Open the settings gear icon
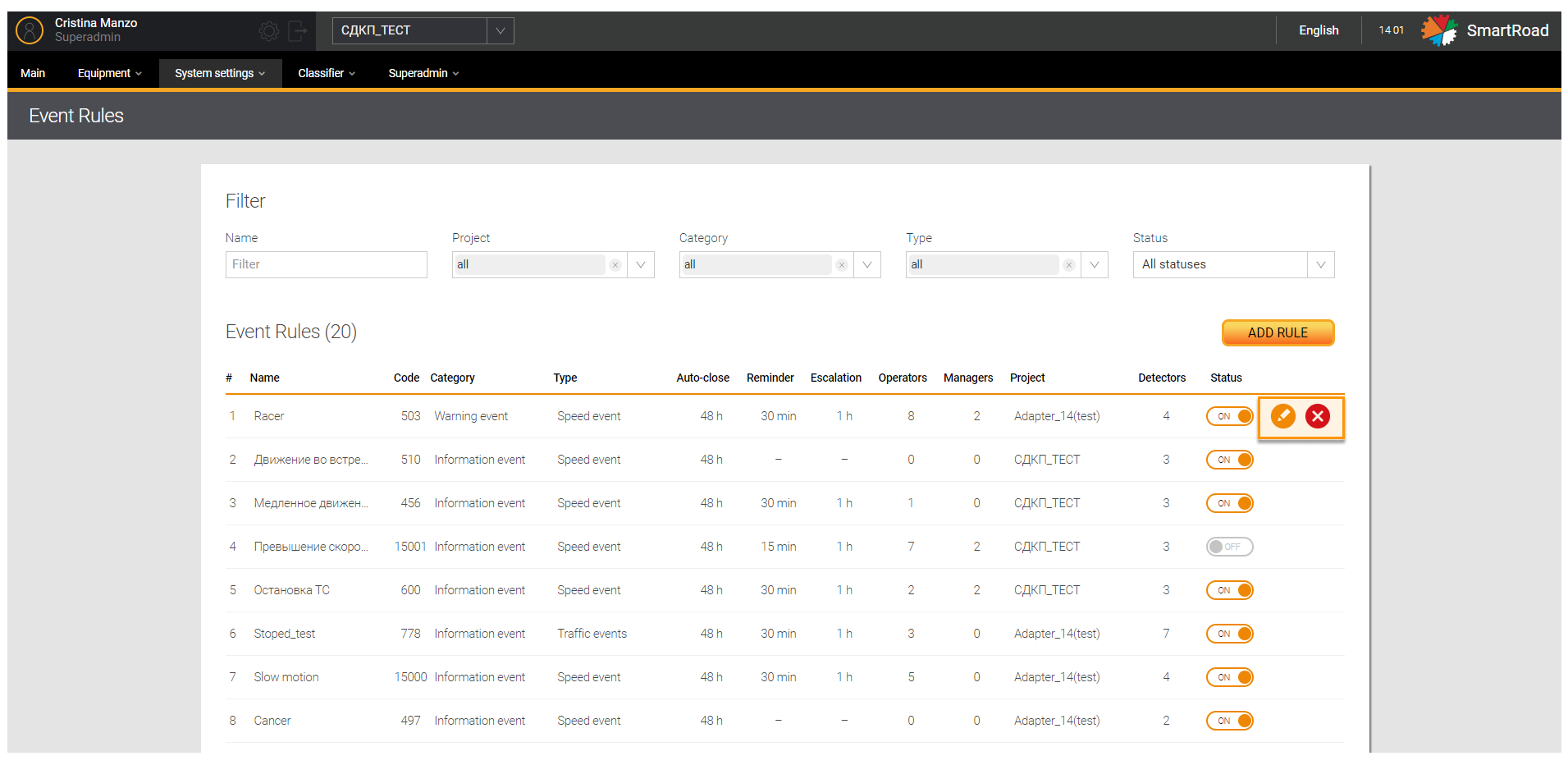This screenshot has width=1568, height=765. (268, 31)
